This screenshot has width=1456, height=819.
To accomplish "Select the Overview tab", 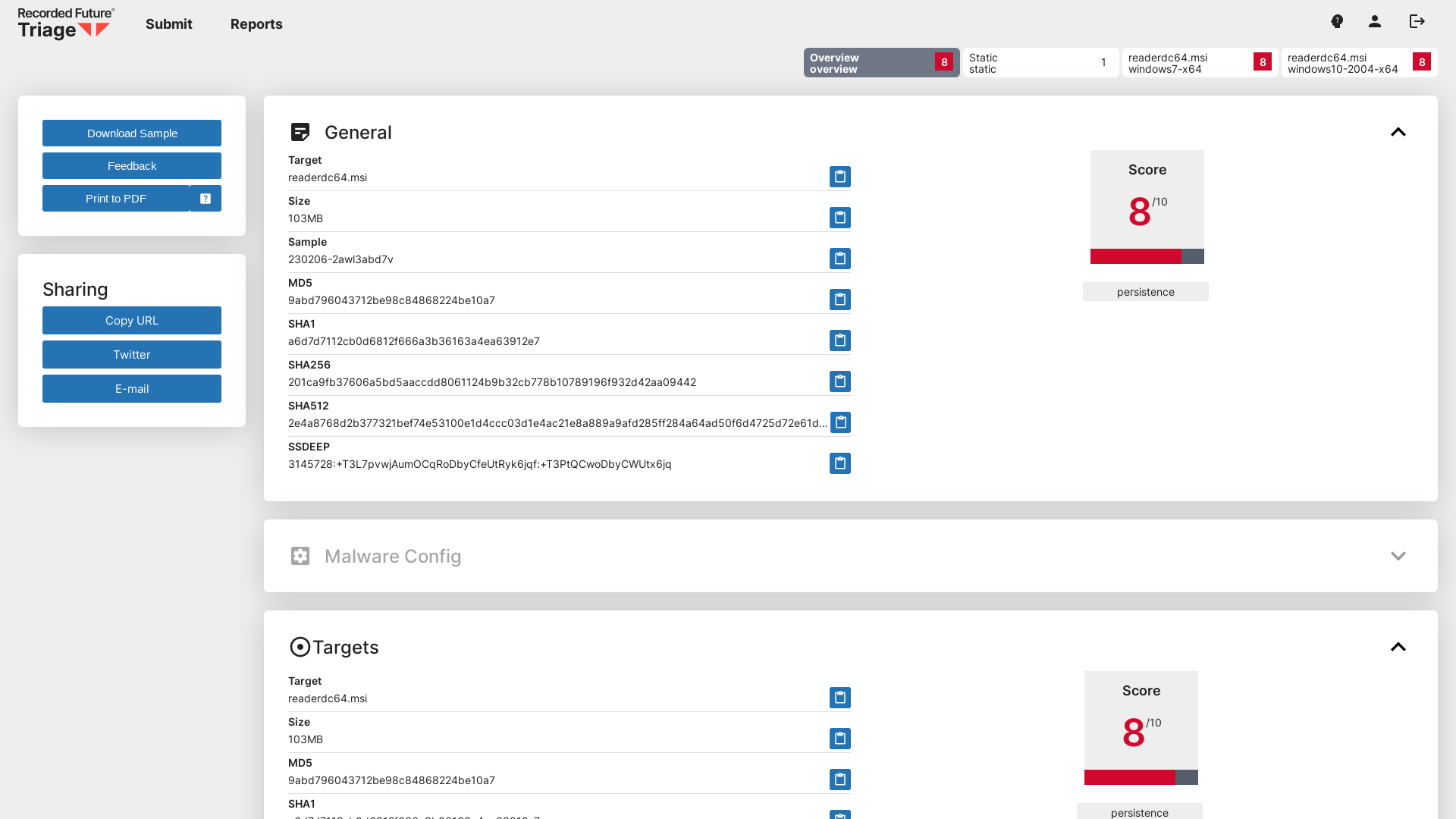I will pos(880,62).
